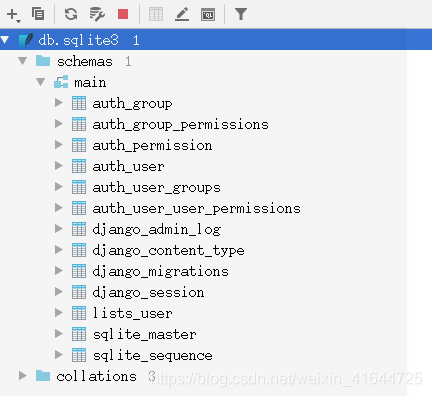Viewport: 432px width, 397px height.
Task: Click the New (plus) toolbar button
Action: (x=13, y=15)
